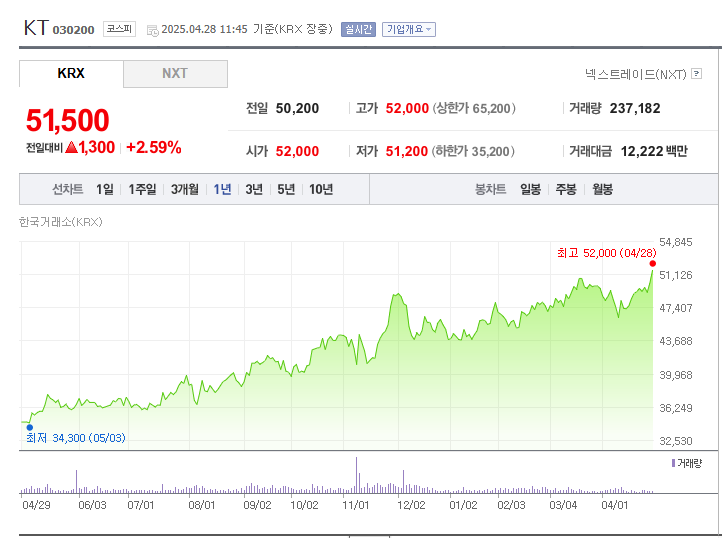Click the 전일 50,200 value

point(297,108)
